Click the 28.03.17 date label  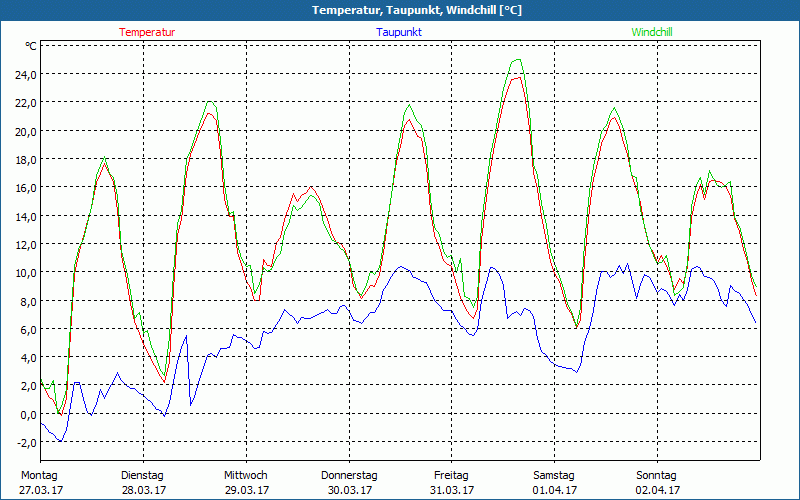pyautogui.click(x=144, y=490)
